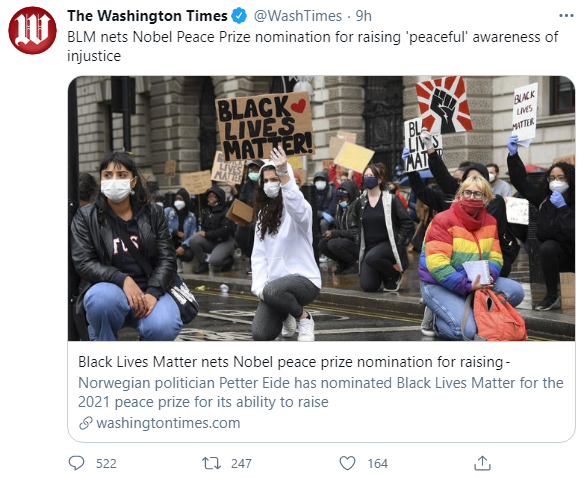Image resolution: width=586 pixels, height=478 pixels.
Task: Like the tweet with heart icon
Action: [x=347, y=463]
